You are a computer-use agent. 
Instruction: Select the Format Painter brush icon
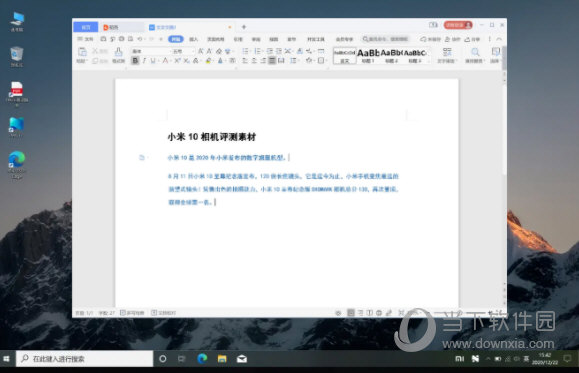118,52
